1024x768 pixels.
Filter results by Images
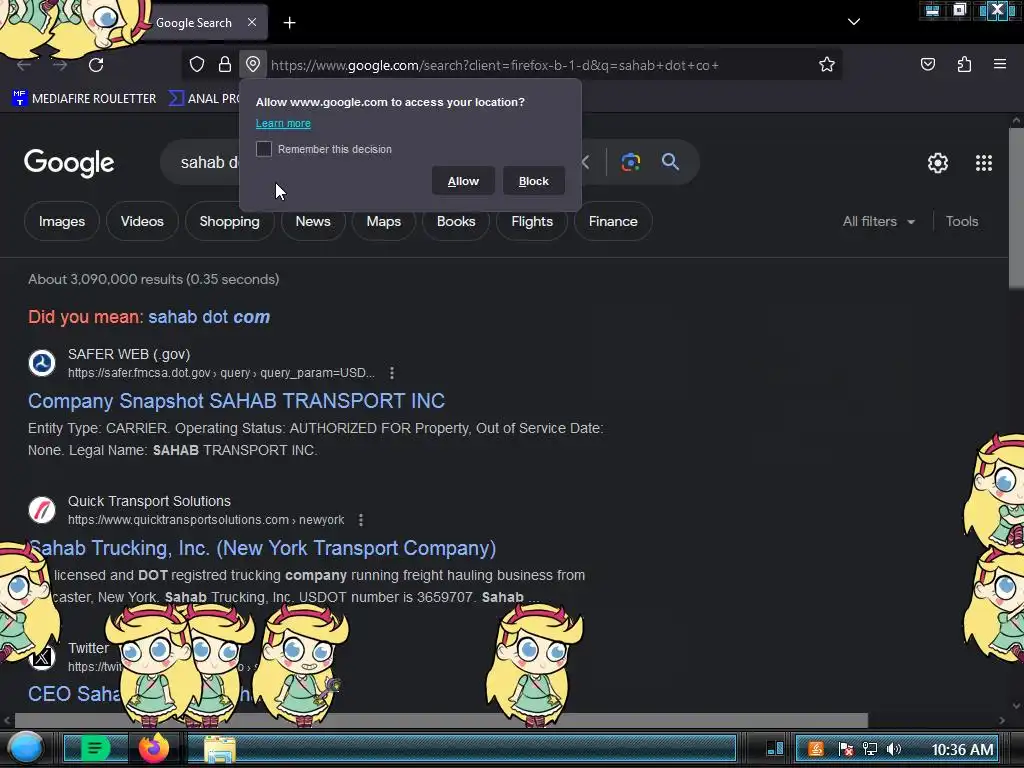click(62, 221)
